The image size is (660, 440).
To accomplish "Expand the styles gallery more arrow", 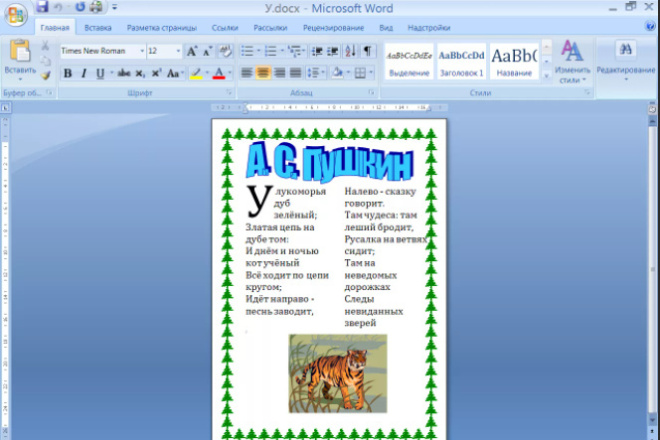I will 546,76.
